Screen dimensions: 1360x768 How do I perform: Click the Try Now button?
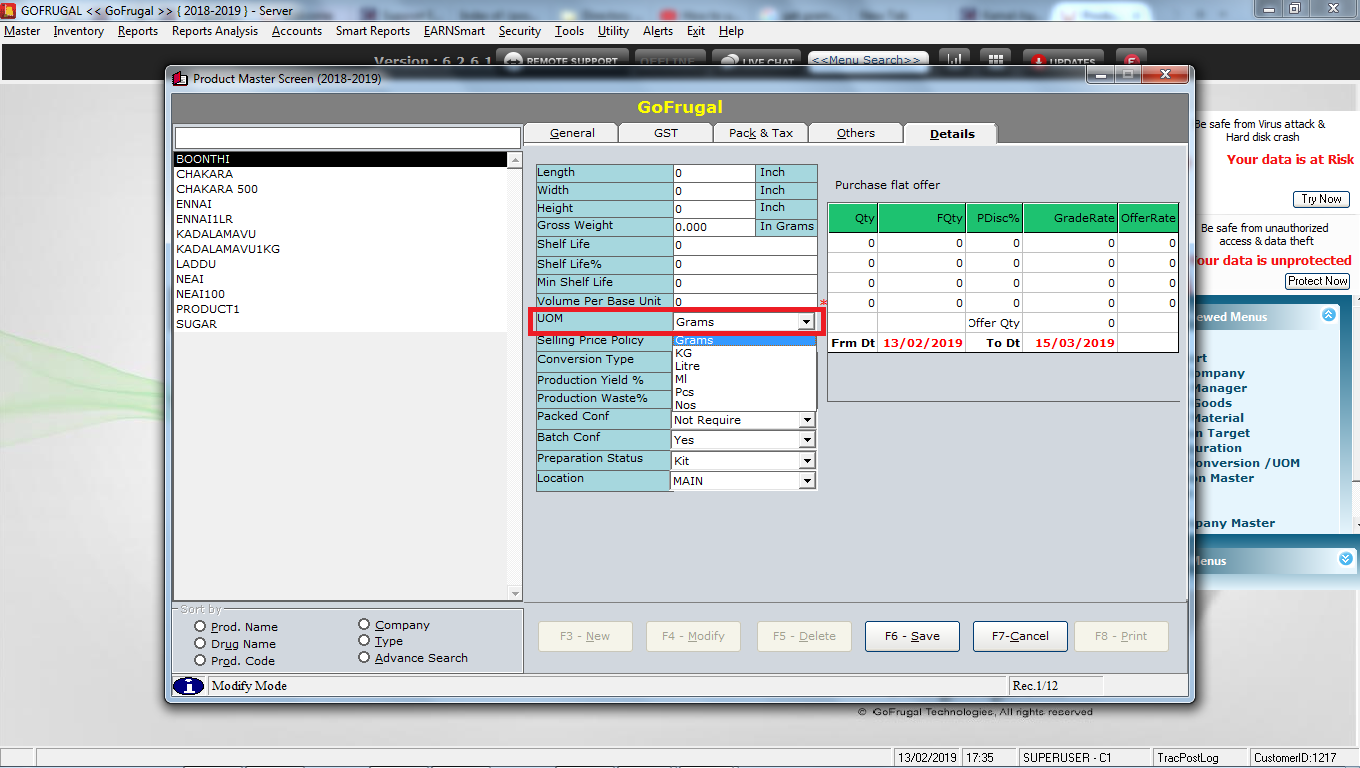coord(1321,199)
